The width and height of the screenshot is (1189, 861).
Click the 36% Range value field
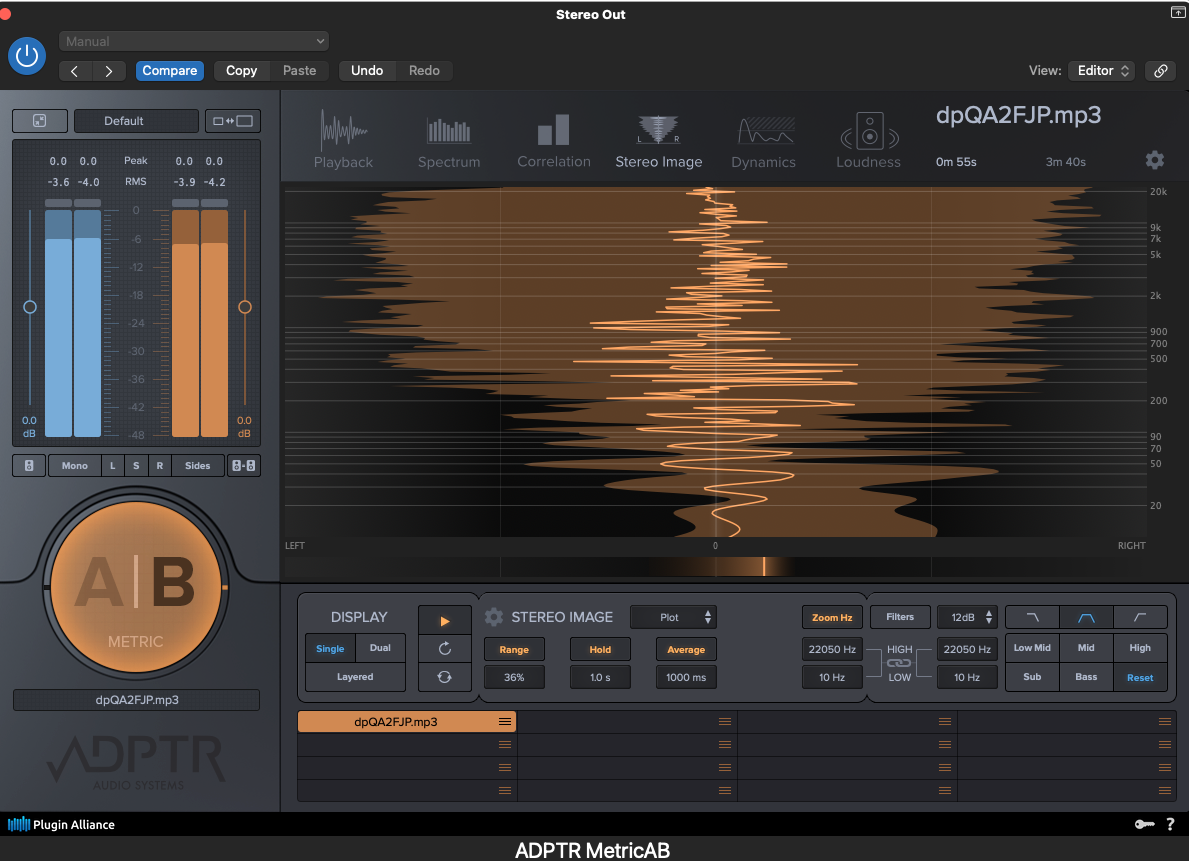[x=514, y=677]
